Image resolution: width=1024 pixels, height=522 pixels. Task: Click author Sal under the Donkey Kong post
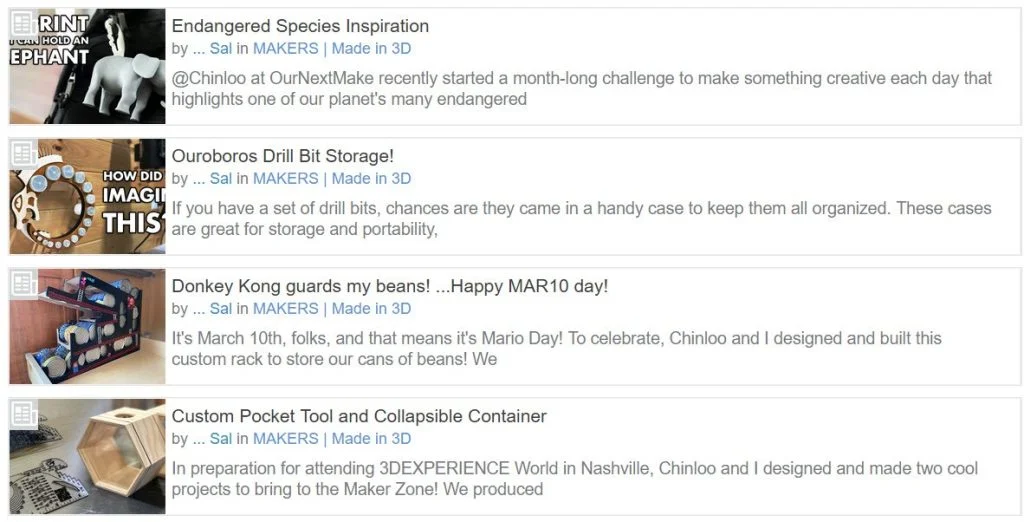point(221,308)
